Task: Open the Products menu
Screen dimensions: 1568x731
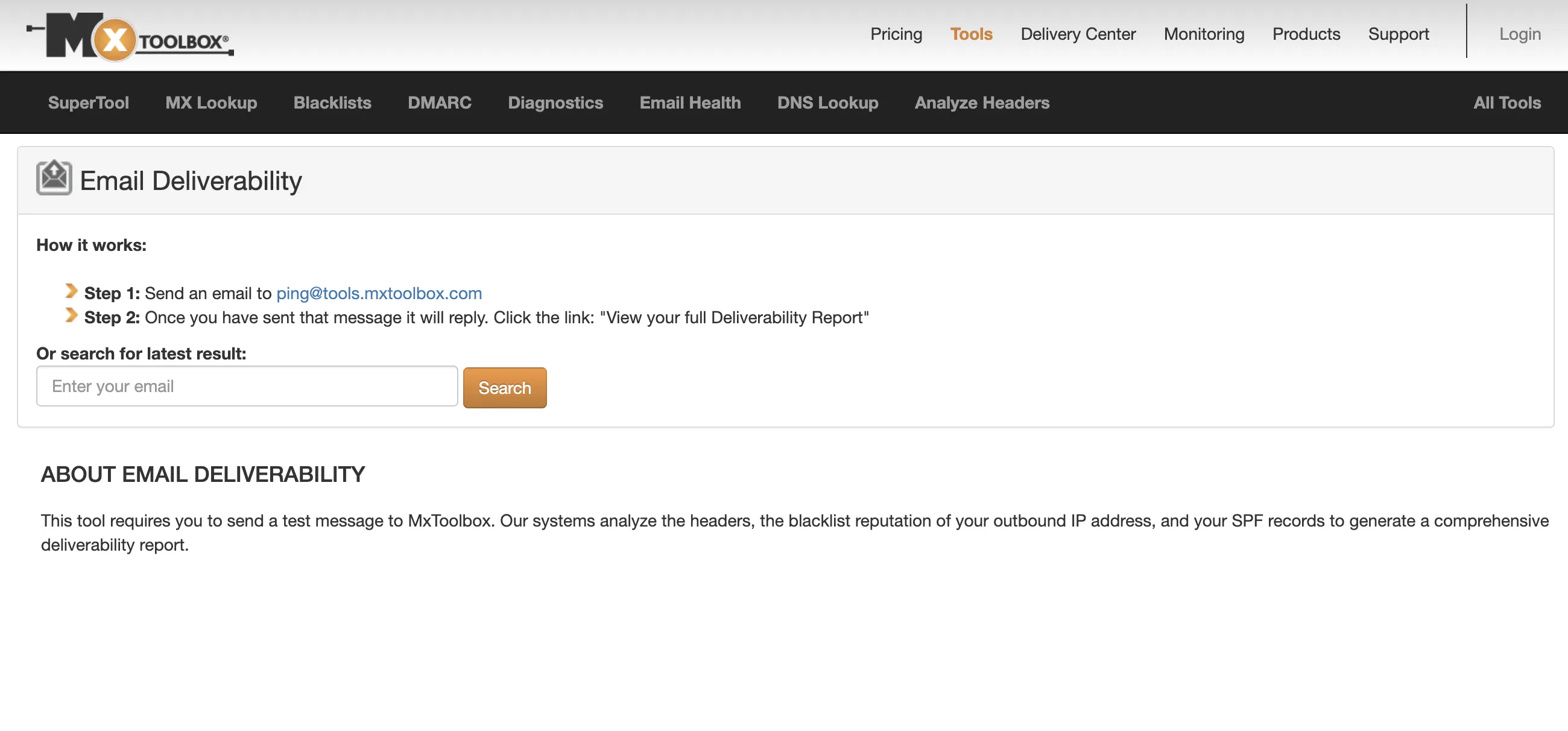Action: pos(1306,34)
